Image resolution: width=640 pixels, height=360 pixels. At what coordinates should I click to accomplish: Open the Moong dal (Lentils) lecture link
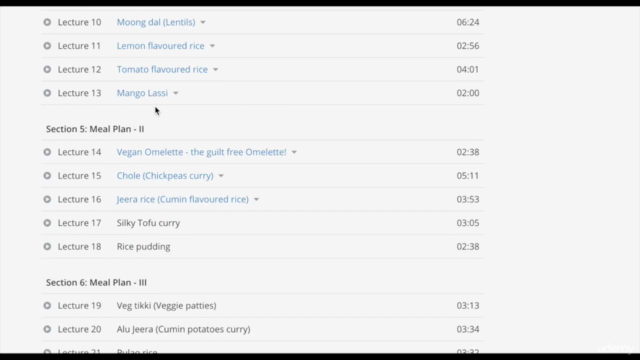[x=156, y=22]
